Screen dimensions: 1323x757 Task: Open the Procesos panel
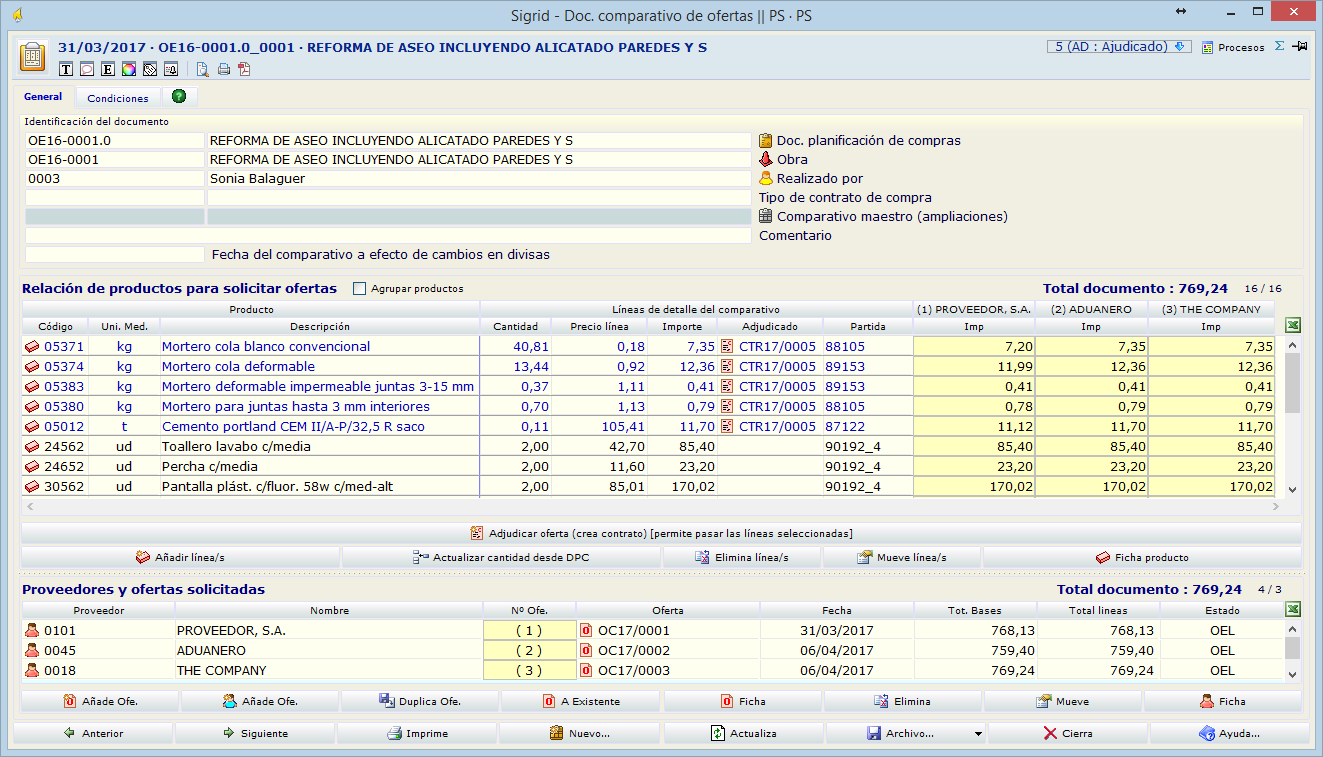coord(1233,47)
